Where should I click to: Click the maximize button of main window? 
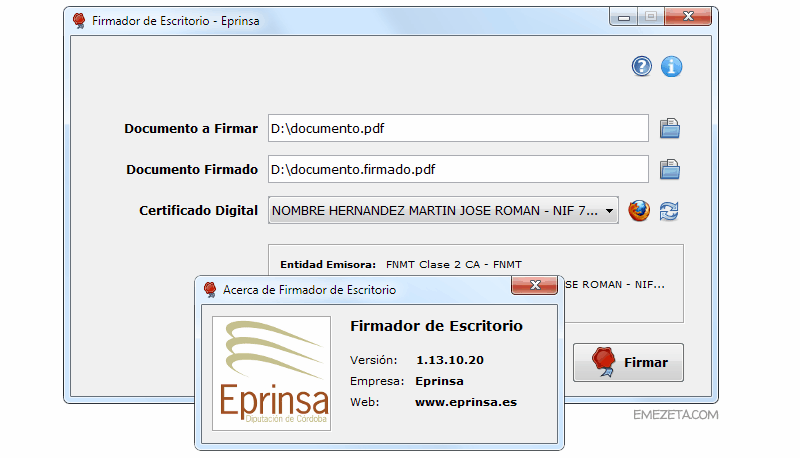coord(651,17)
